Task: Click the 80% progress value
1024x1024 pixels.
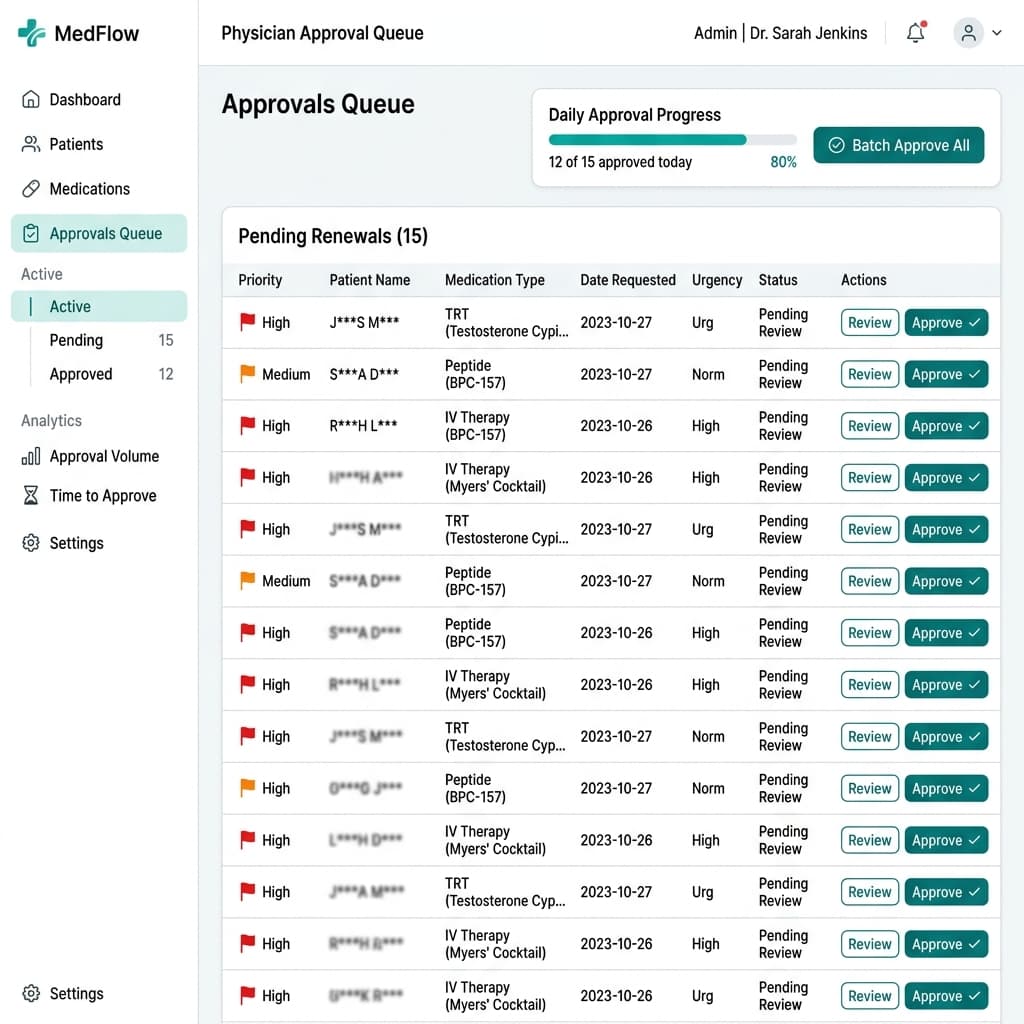Action: pyautogui.click(x=783, y=162)
